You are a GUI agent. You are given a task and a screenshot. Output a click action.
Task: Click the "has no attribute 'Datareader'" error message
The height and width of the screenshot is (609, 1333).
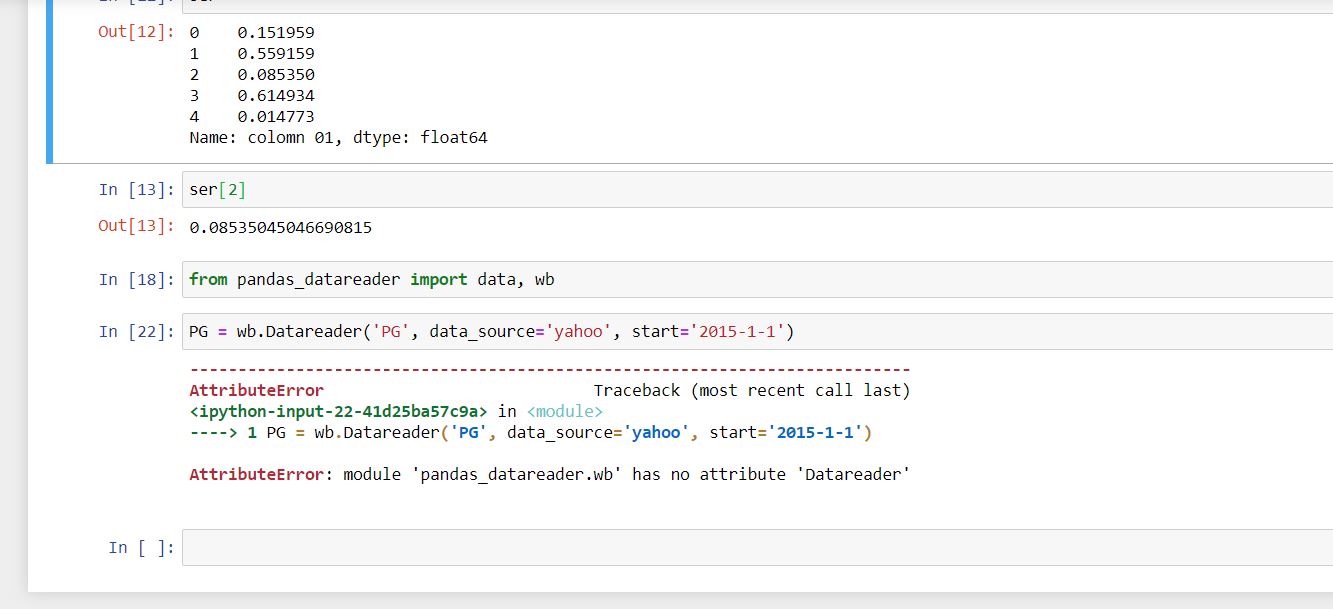pos(548,474)
